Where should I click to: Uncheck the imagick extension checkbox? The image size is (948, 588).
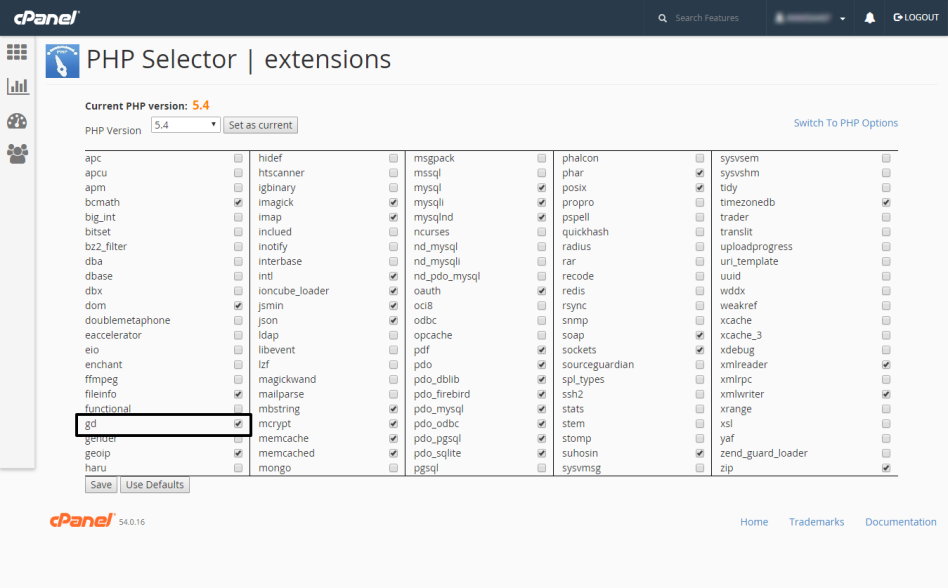(394, 202)
